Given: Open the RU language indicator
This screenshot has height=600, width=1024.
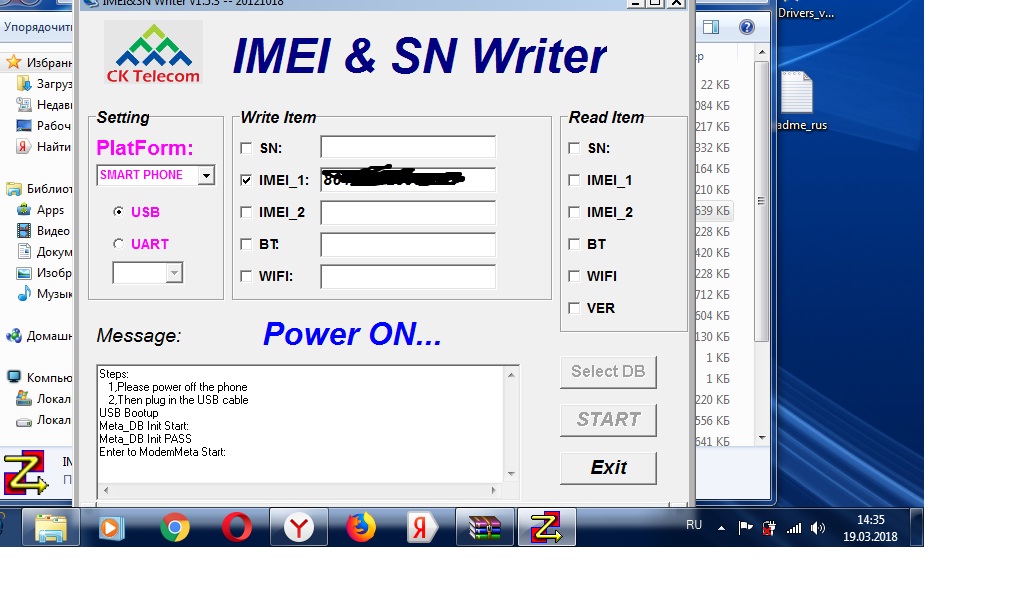Looking at the screenshot, I should point(694,525).
